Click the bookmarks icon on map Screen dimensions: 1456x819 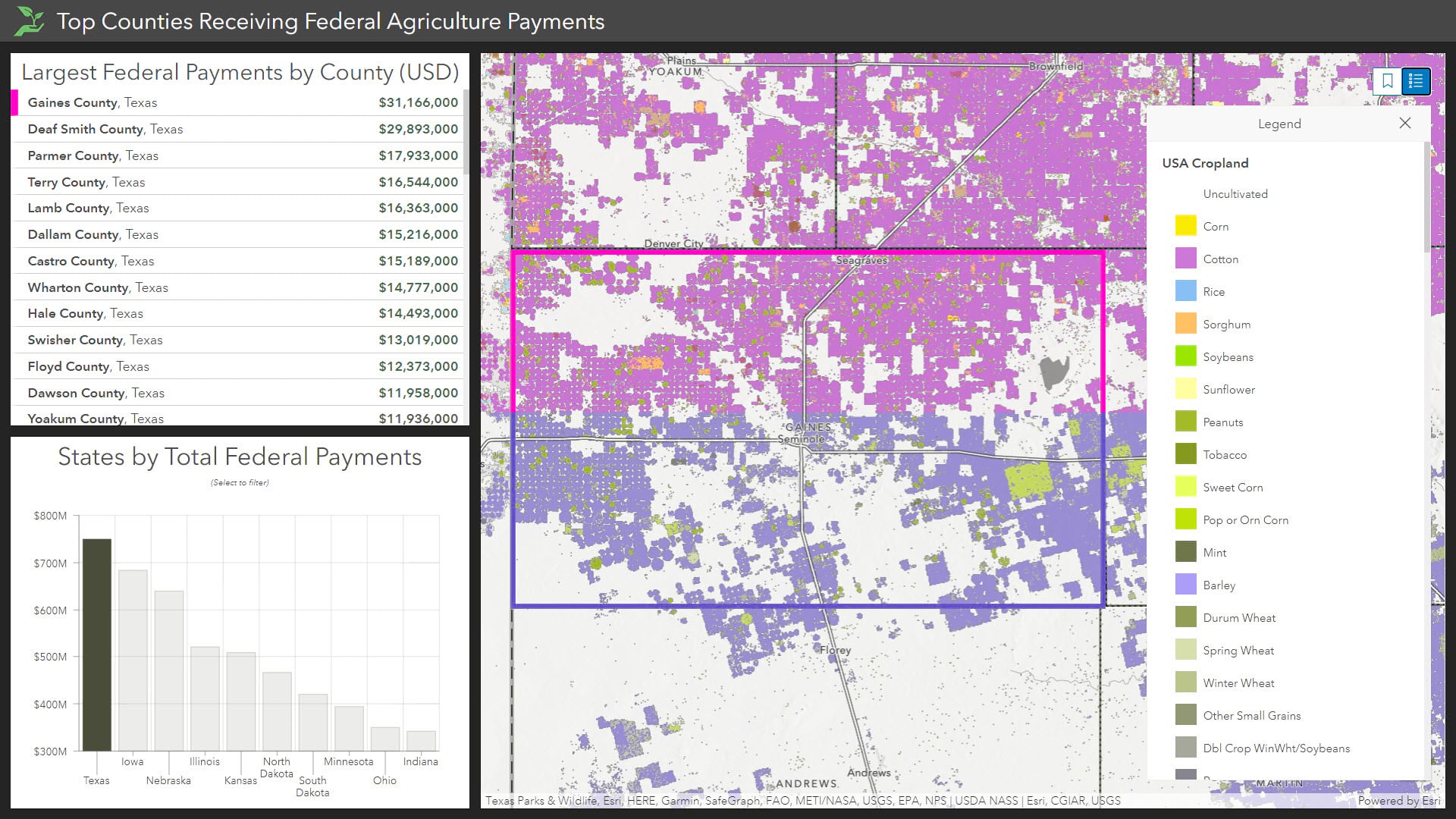[x=1388, y=81]
